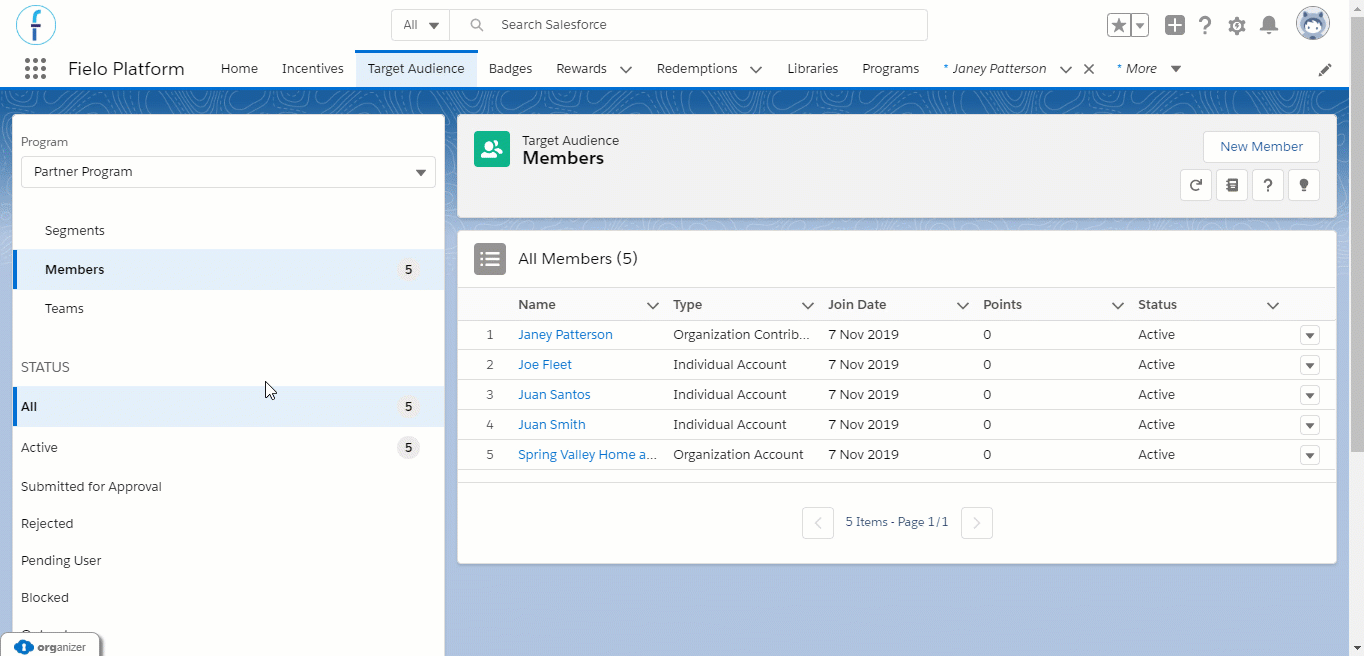Click the Fielo logo icon
Image resolution: width=1364 pixels, height=656 pixels.
[x=36, y=24]
